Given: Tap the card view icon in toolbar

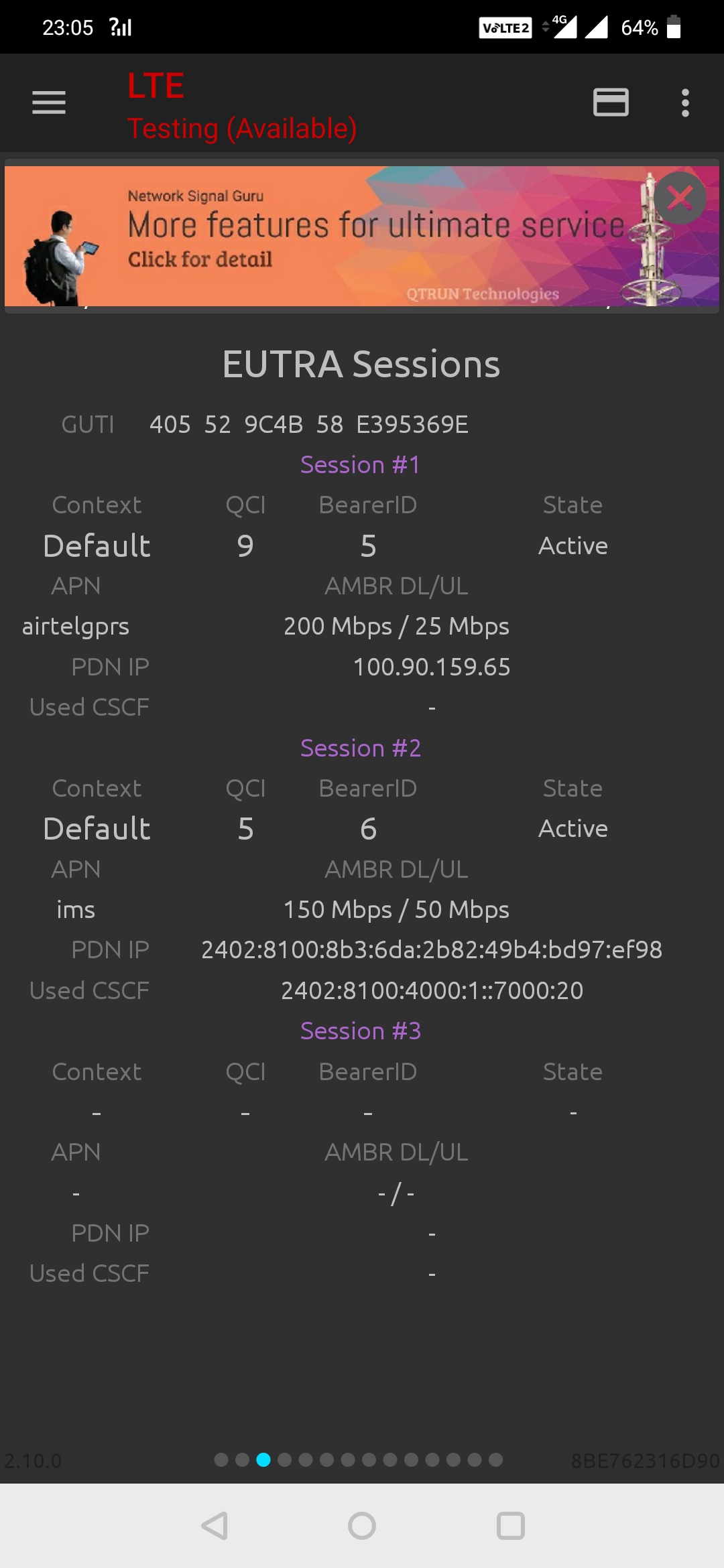Looking at the screenshot, I should pyautogui.click(x=611, y=103).
